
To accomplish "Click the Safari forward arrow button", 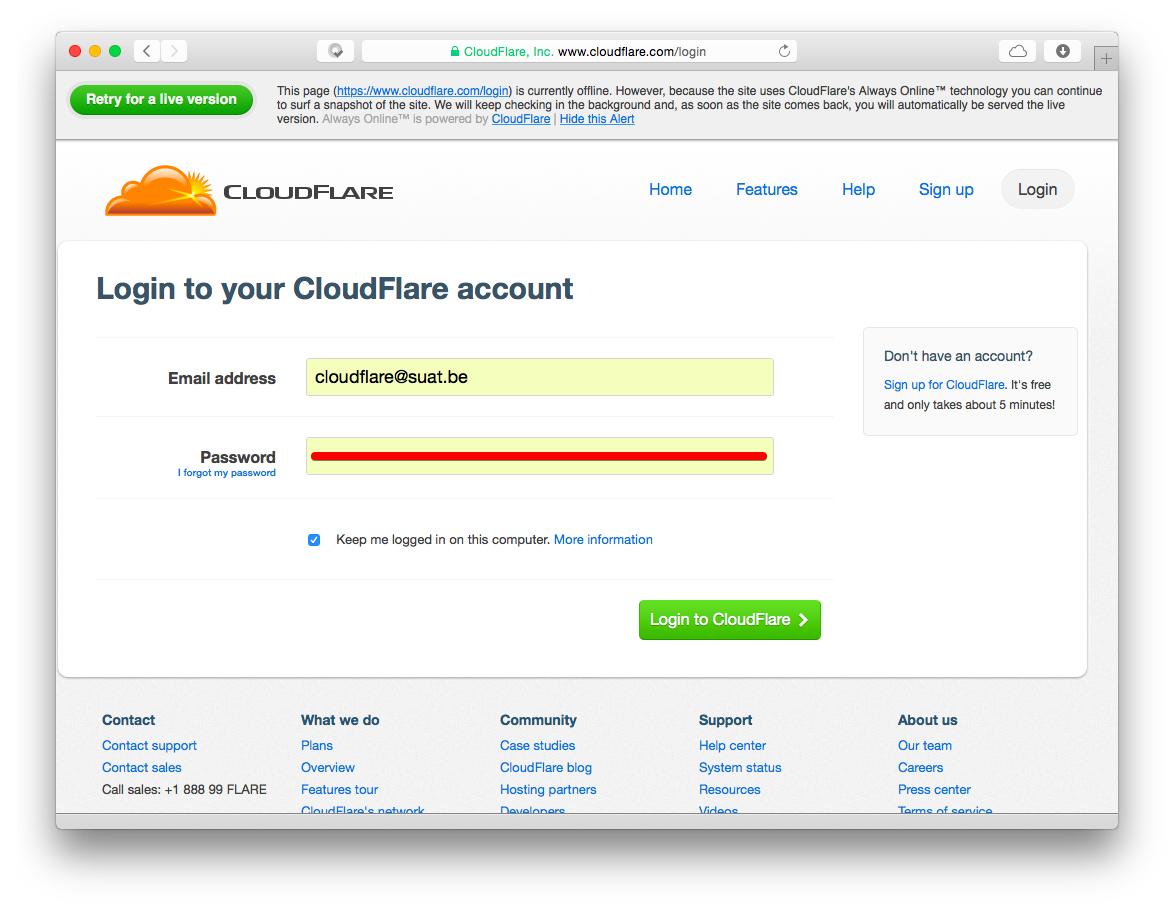I will click(x=174, y=51).
